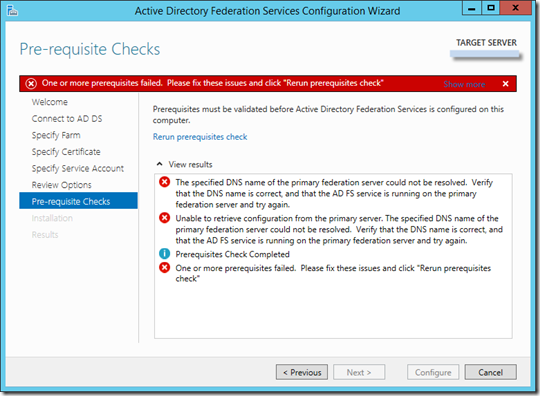Select the Specify Certificate step

click(x=66, y=152)
